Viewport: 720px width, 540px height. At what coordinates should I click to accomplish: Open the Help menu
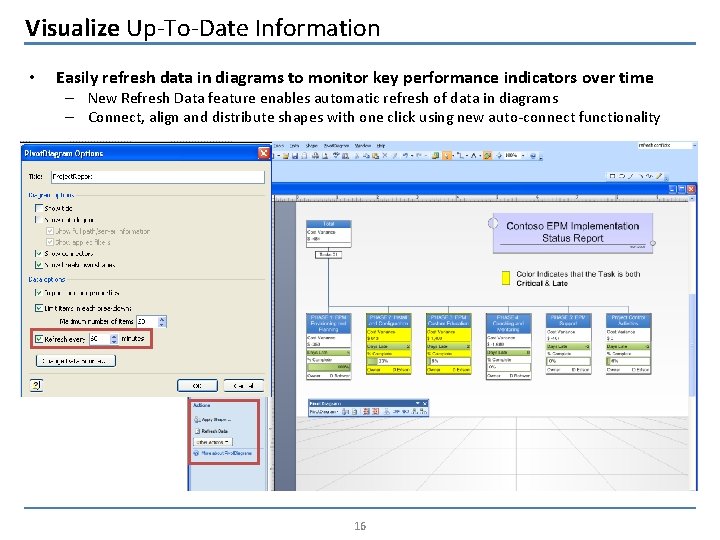click(x=381, y=146)
